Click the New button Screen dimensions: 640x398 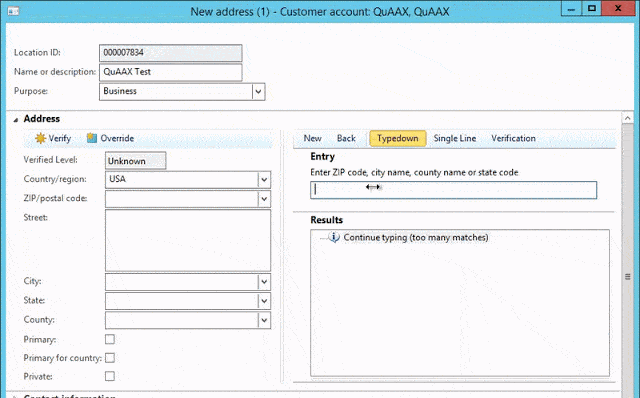tap(313, 138)
